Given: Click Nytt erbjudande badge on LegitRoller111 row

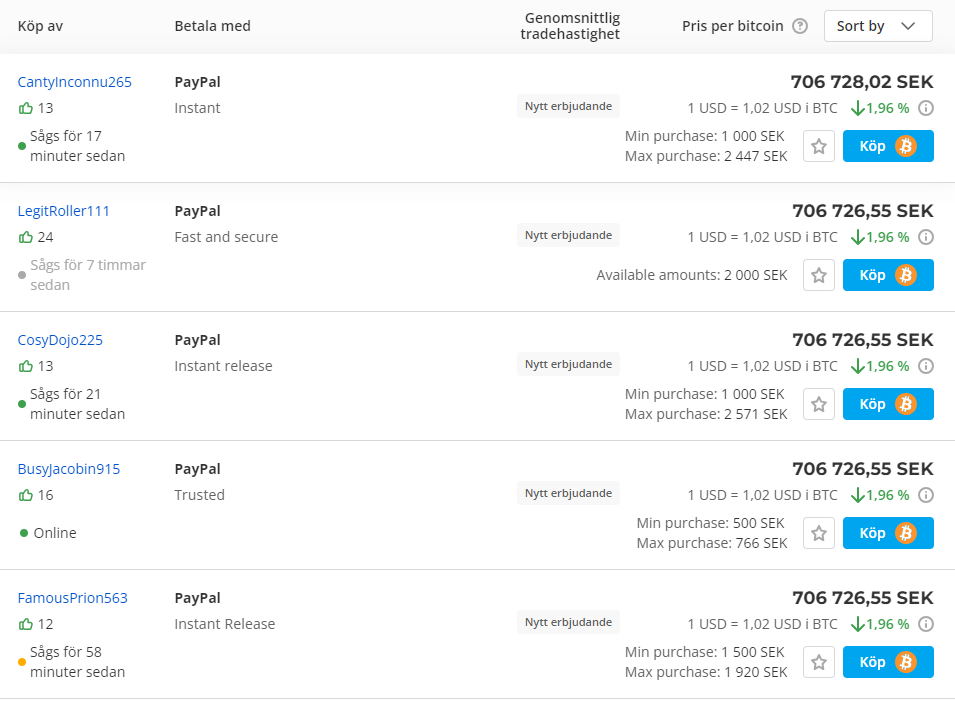Looking at the screenshot, I should (568, 235).
